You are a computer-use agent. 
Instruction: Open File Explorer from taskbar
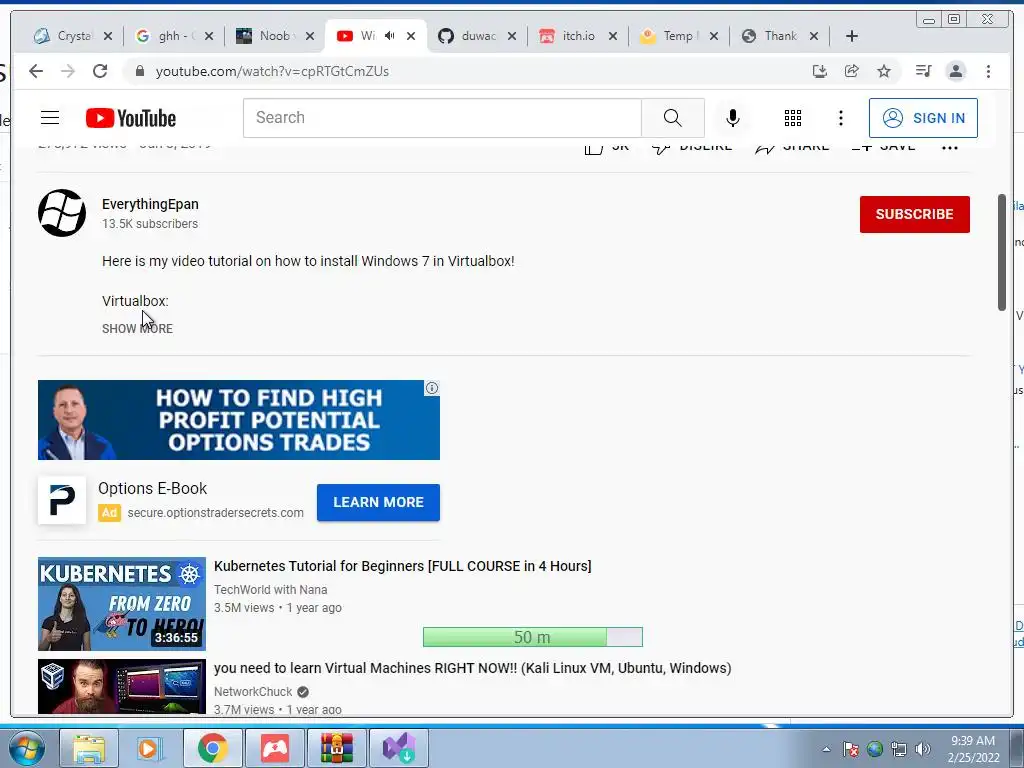point(89,748)
